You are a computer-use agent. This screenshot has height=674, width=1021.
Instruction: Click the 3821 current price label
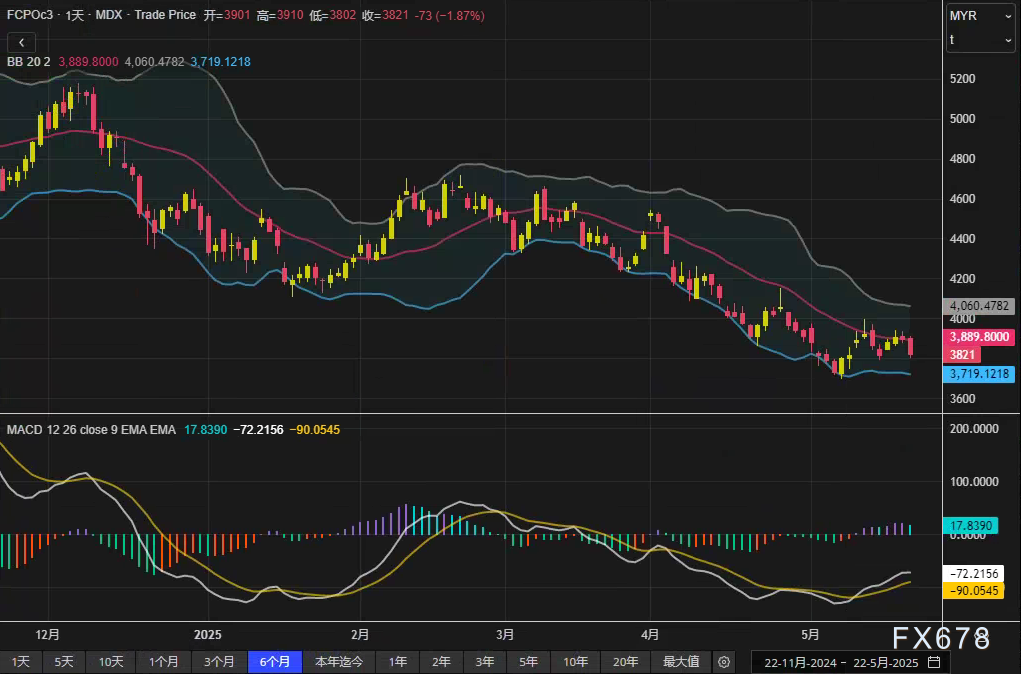click(963, 355)
